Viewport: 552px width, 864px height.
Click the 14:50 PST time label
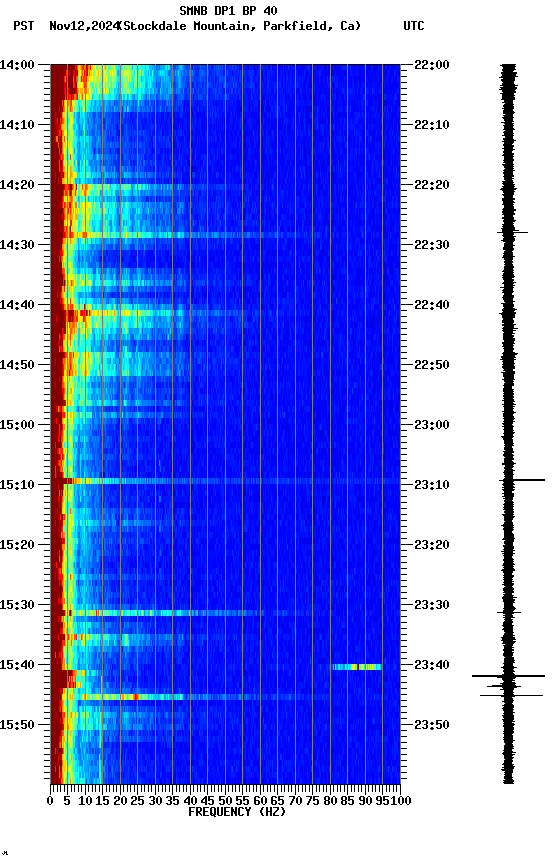17,365
